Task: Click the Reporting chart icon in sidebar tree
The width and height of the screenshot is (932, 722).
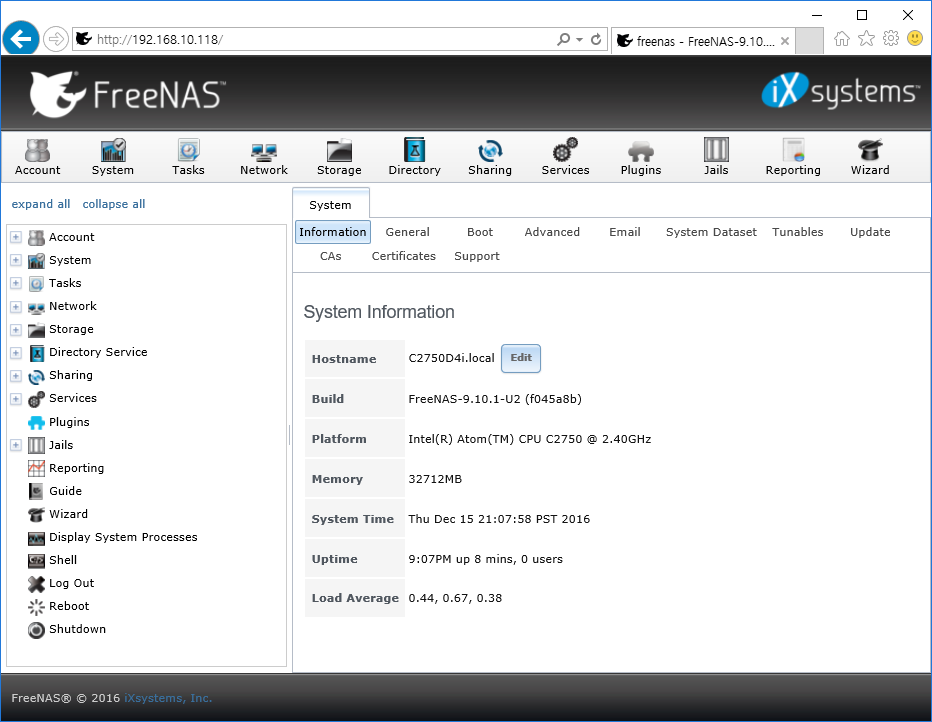Action: click(x=36, y=468)
